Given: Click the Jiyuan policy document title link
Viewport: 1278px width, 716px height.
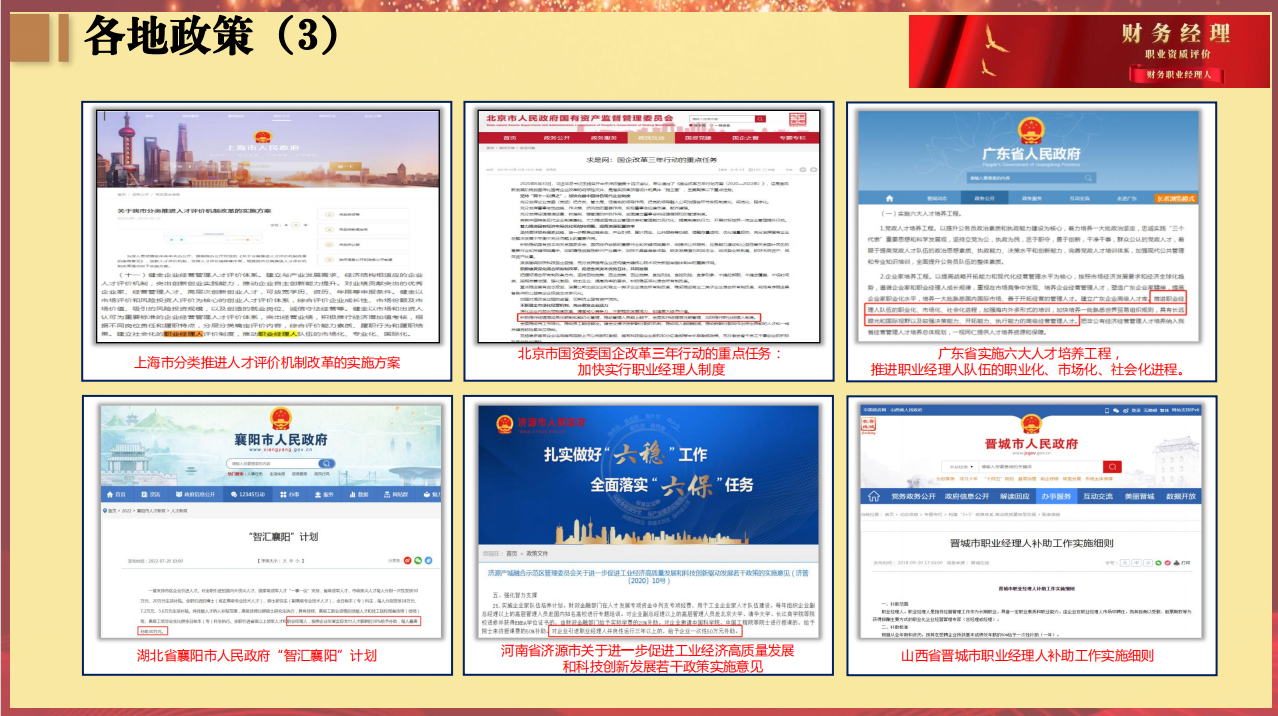Looking at the screenshot, I should [648, 577].
